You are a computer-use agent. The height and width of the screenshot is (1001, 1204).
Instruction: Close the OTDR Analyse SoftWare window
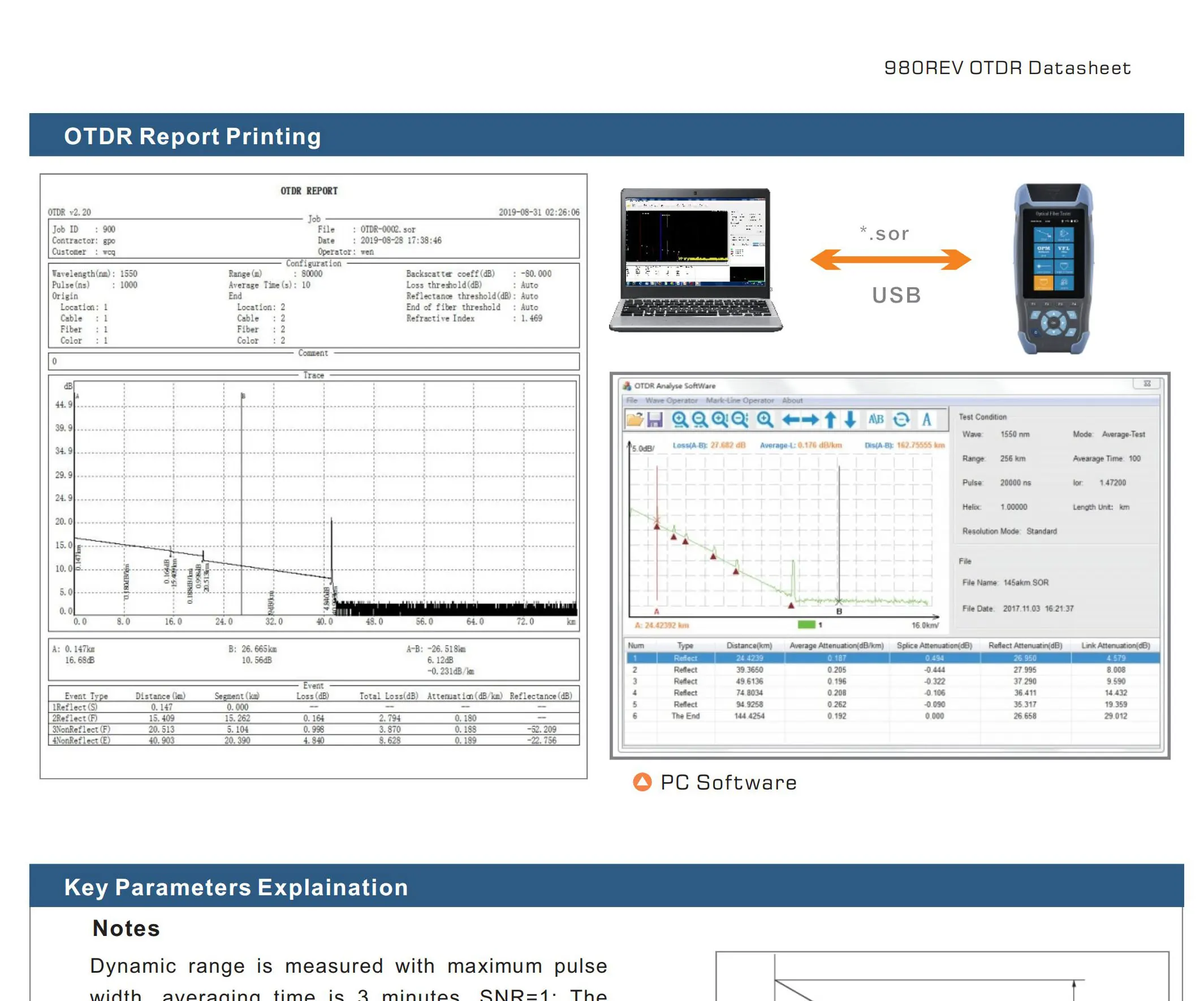(1147, 383)
